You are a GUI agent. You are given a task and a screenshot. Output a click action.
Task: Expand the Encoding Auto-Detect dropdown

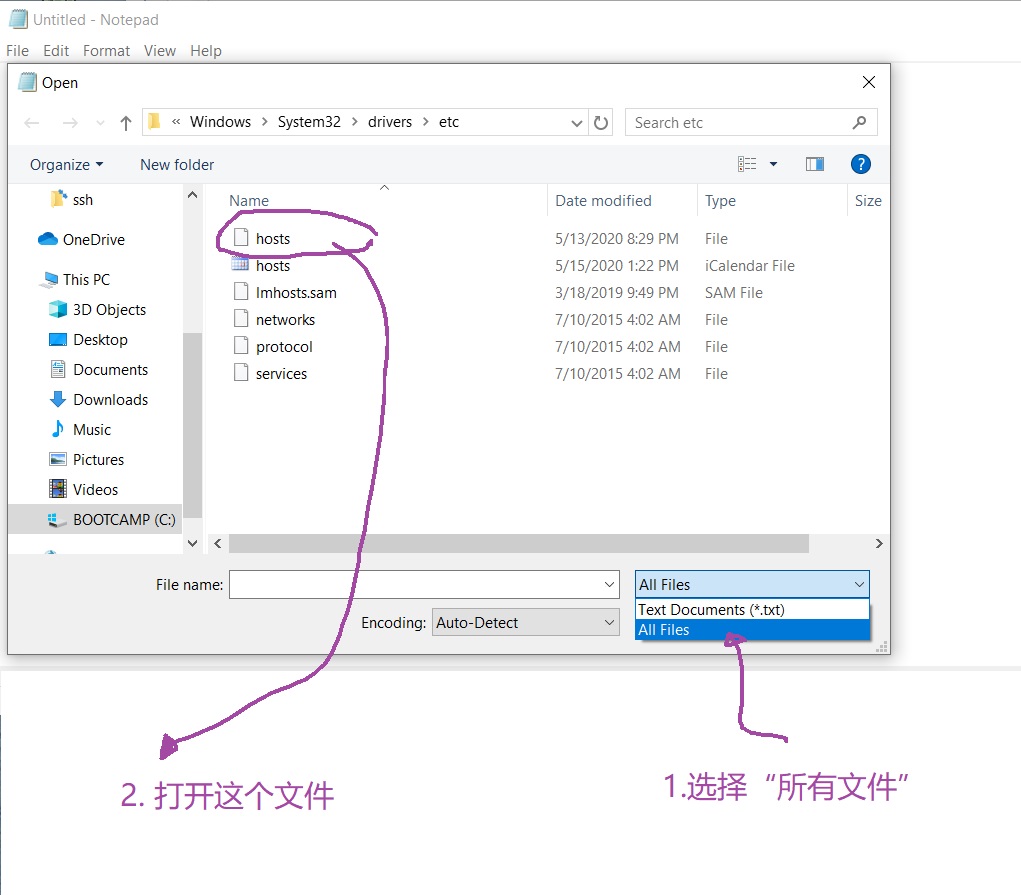click(526, 623)
